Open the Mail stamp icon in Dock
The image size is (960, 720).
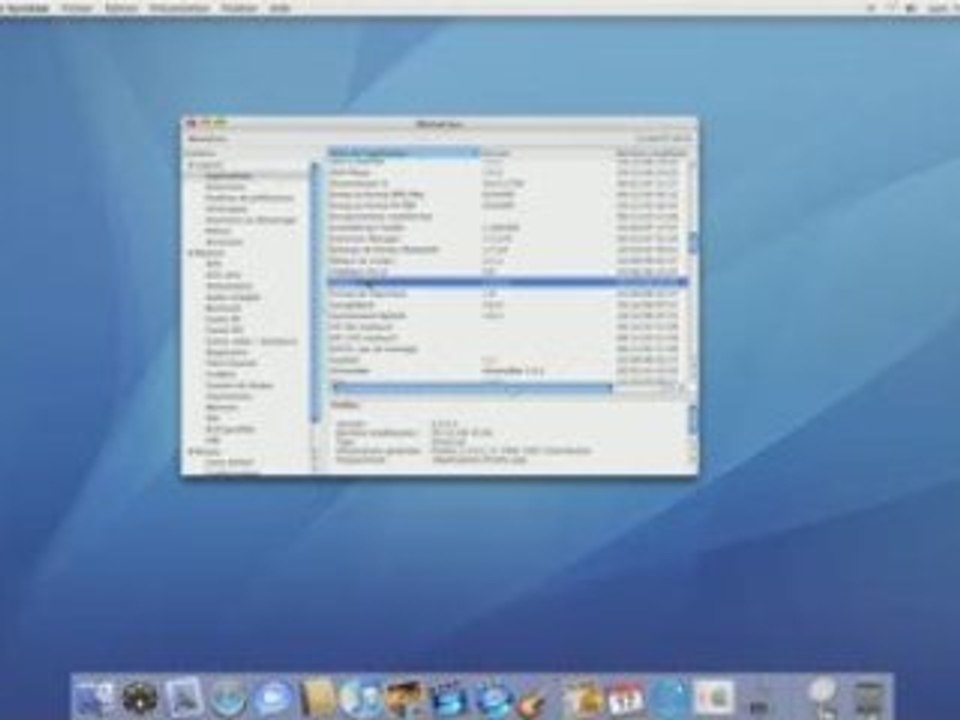click(x=183, y=698)
